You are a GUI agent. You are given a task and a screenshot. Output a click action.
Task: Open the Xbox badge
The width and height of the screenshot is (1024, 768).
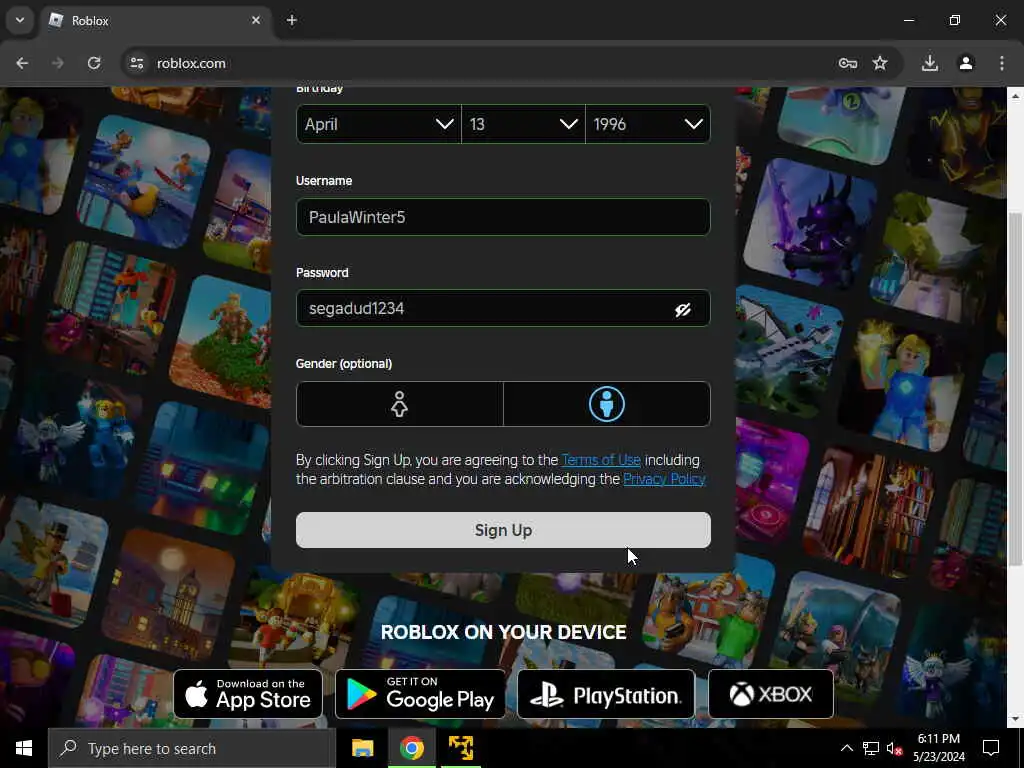pos(771,694)
